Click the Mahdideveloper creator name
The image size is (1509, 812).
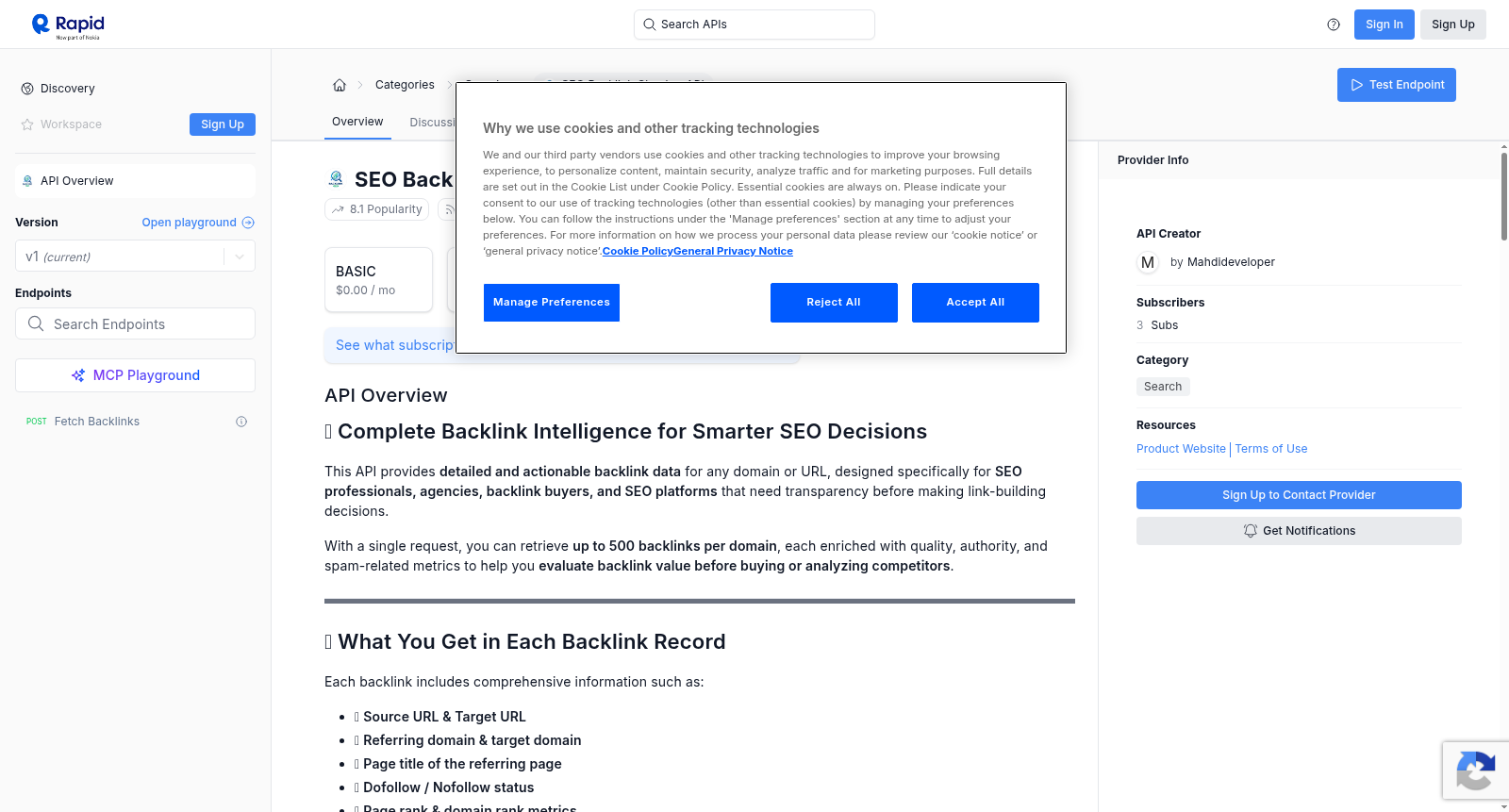point(1231,262)
